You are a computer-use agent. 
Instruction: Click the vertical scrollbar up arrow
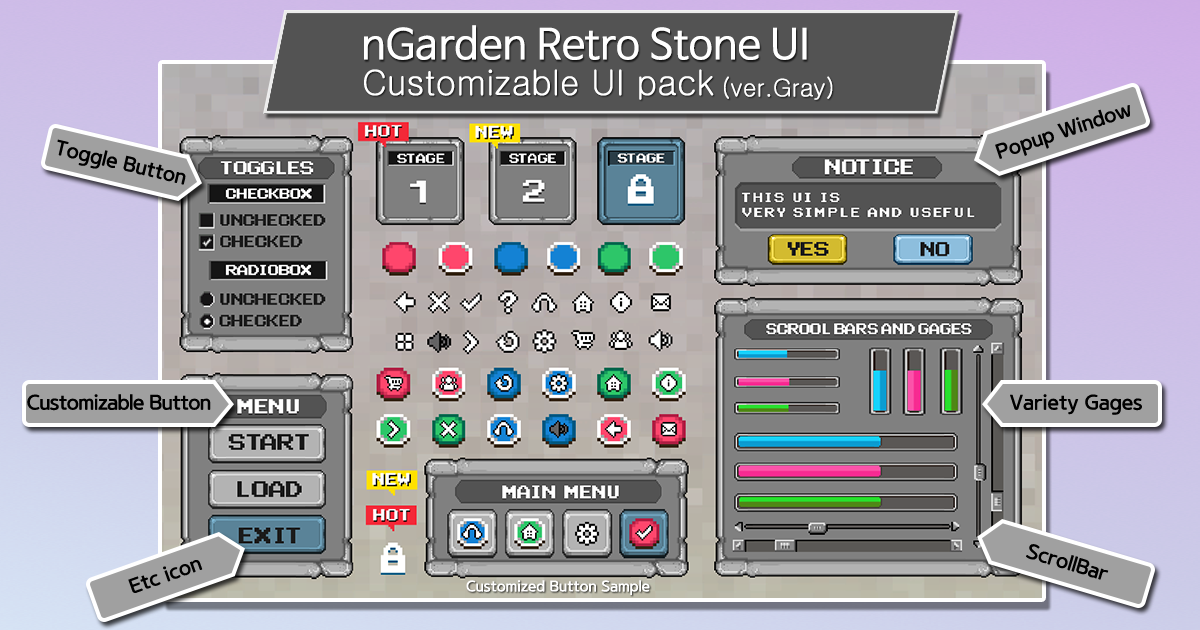pyautogui.click(x=977, y=347)
